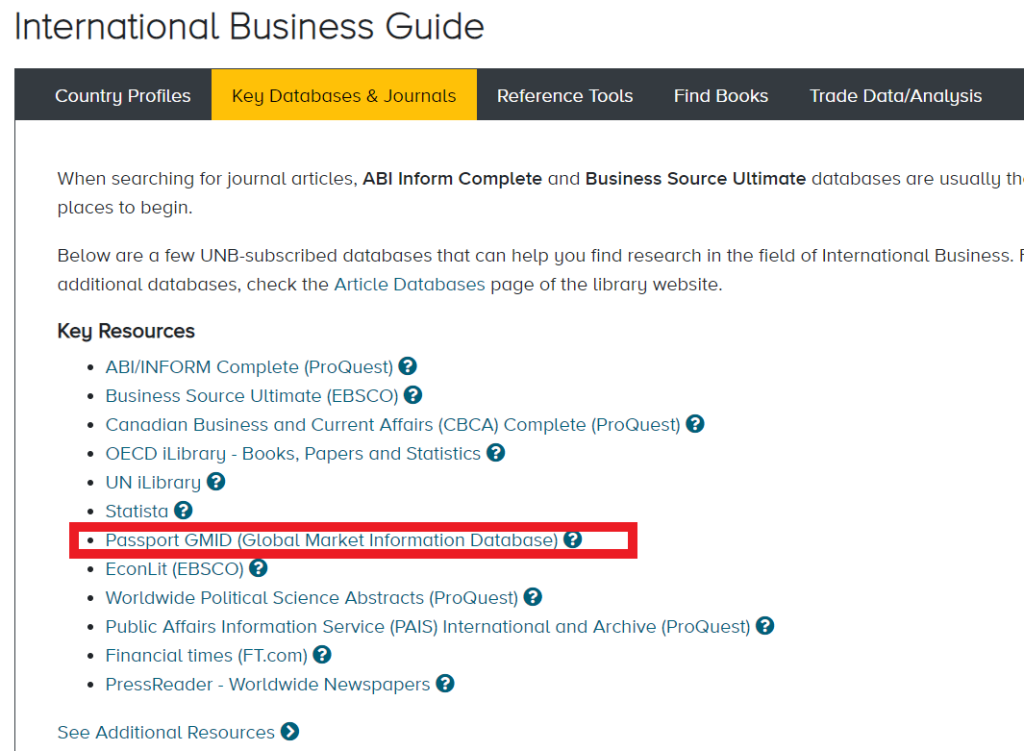This screenshot has width=1024, height=751.
Task: Select the Find Books tab
Action: pos(721,96)
